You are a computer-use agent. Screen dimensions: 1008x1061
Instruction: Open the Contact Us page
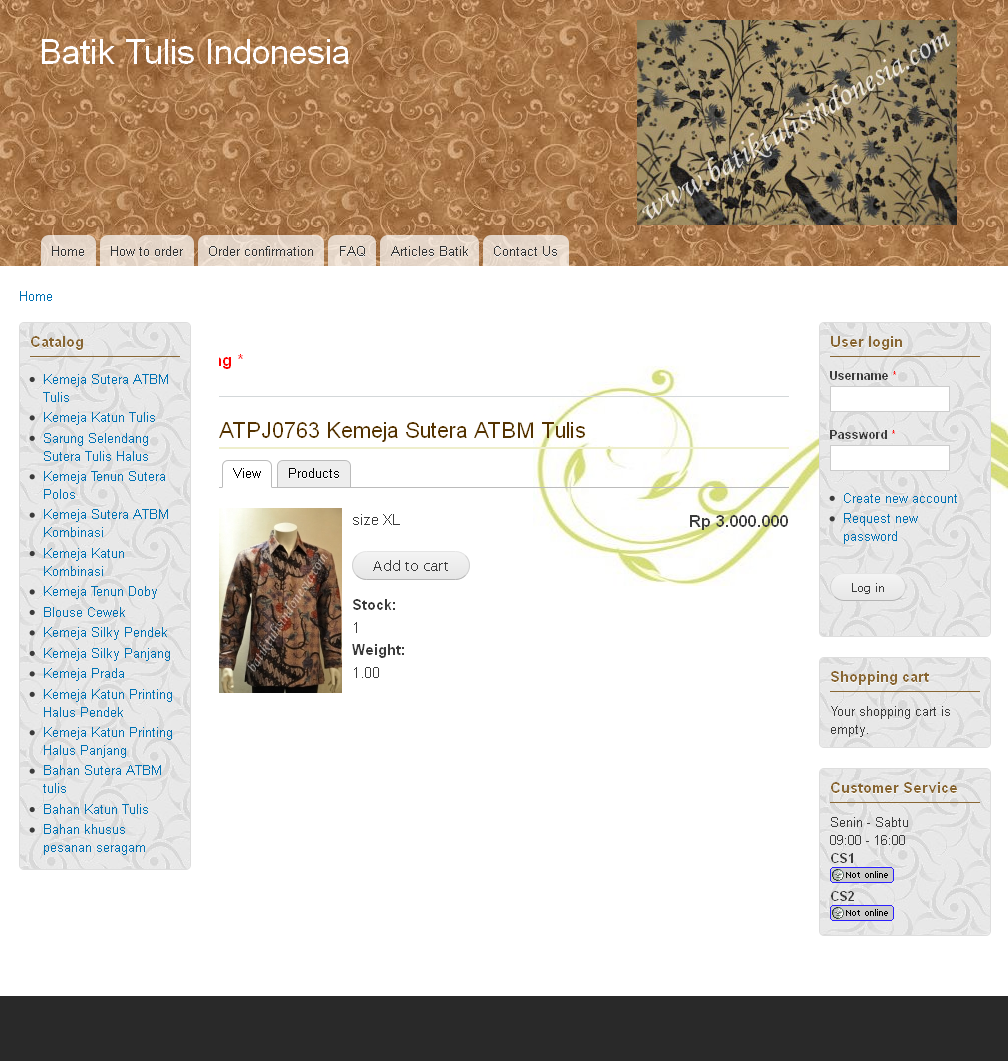tap(525, 251)
